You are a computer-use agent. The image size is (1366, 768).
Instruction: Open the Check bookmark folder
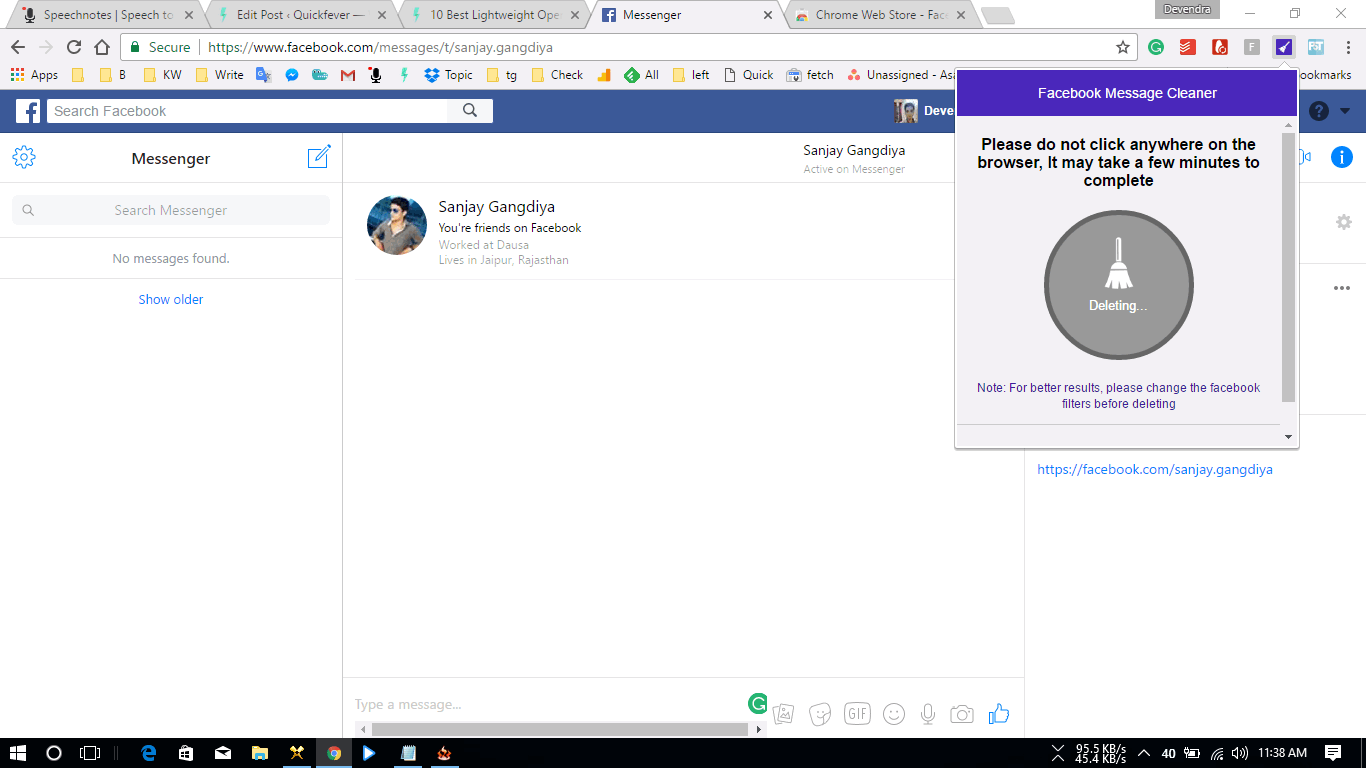click(557, 75)
